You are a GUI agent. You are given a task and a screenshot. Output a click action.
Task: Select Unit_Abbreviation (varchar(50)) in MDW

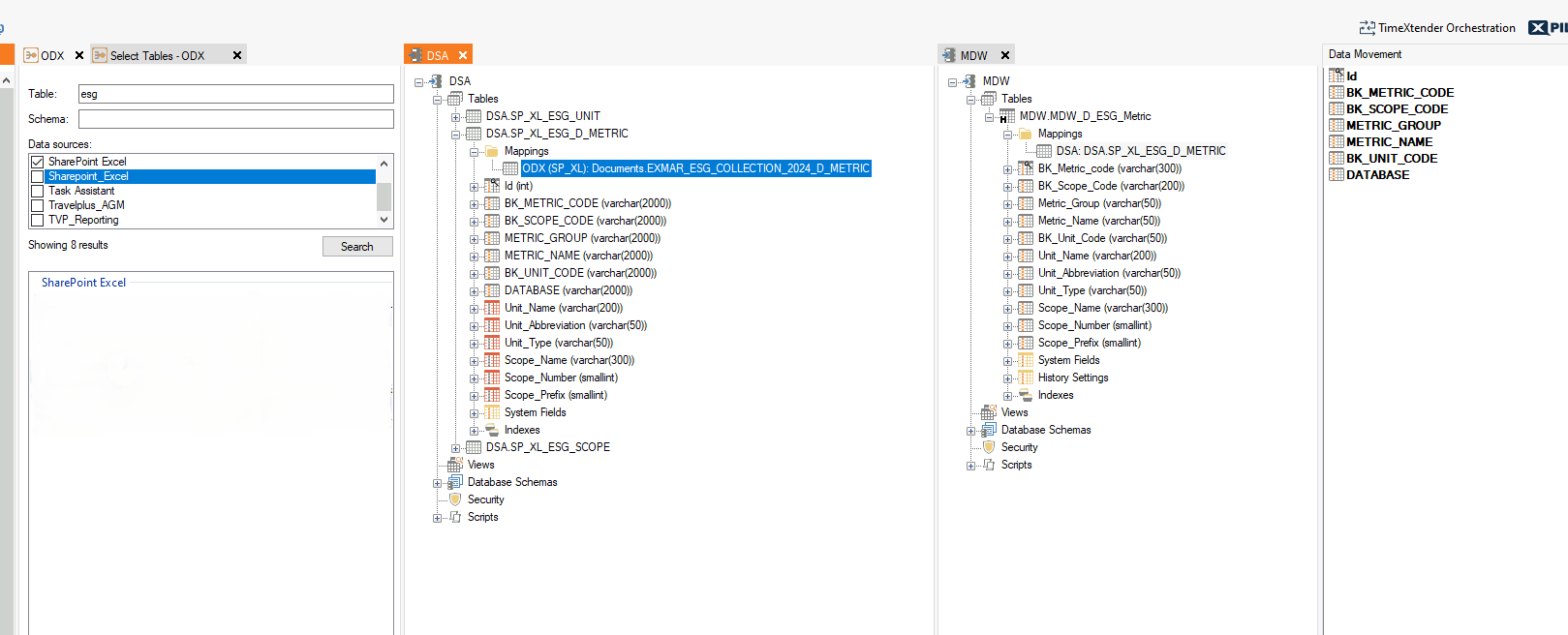(1109, 273)
